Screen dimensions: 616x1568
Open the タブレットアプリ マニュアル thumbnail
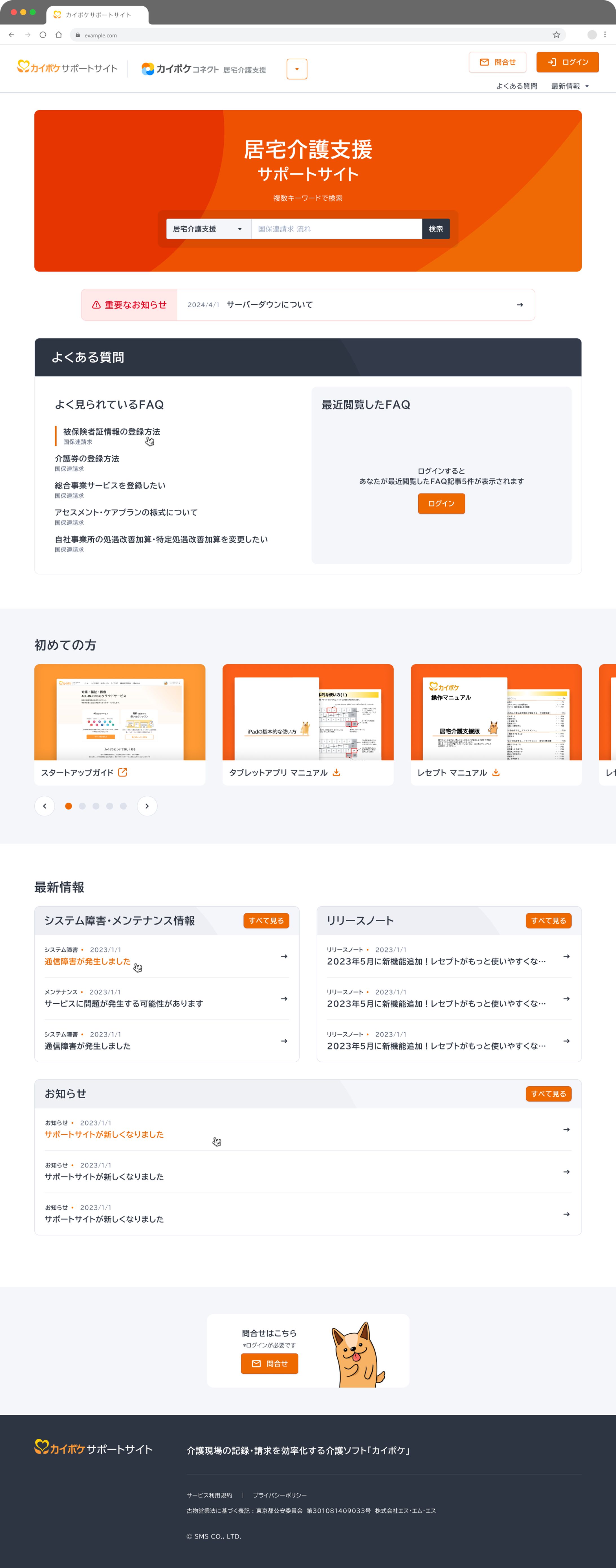pyautogui.click(x=308, y=712)
